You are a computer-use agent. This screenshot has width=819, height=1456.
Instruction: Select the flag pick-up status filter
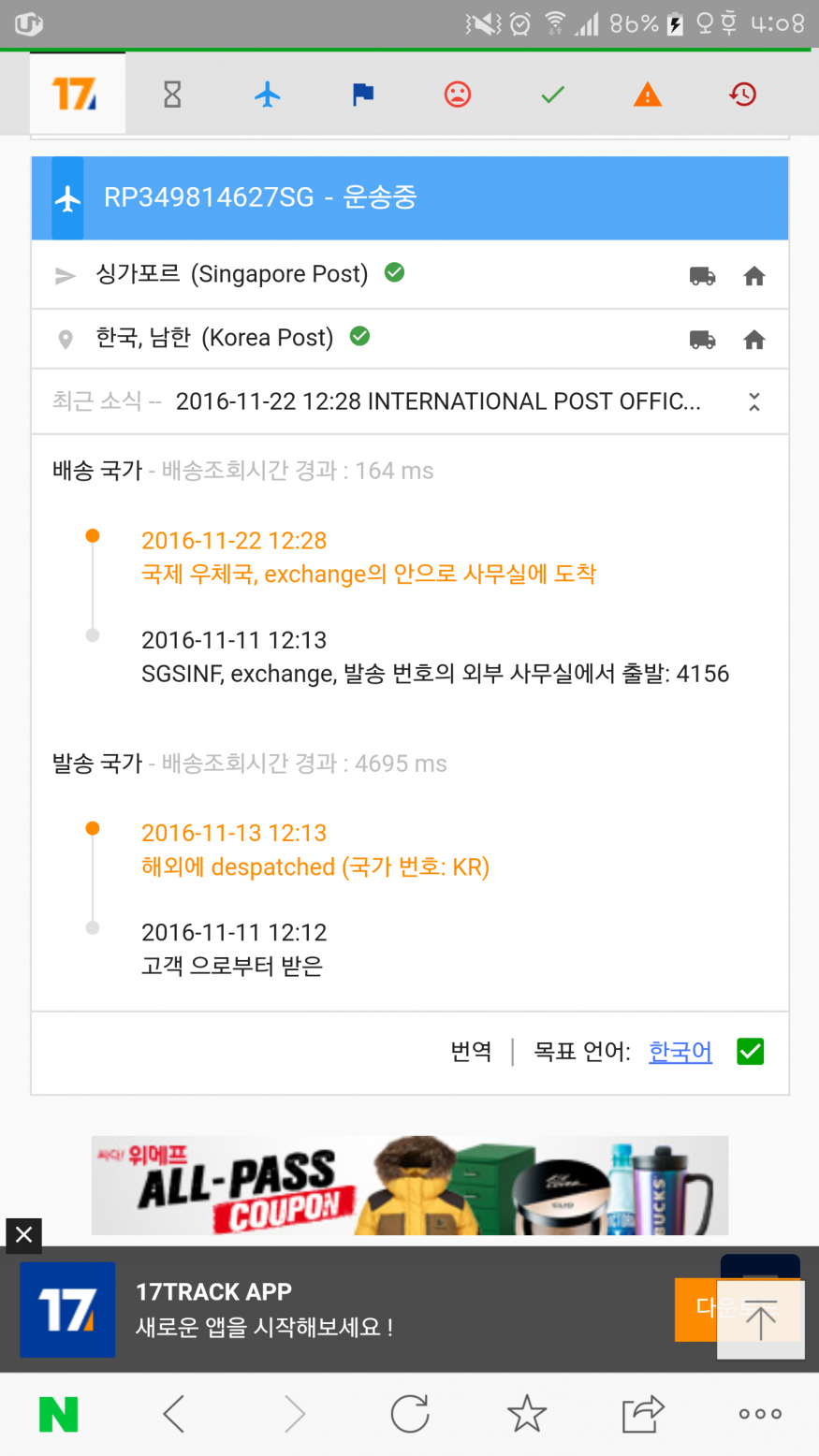pos(363,95)
